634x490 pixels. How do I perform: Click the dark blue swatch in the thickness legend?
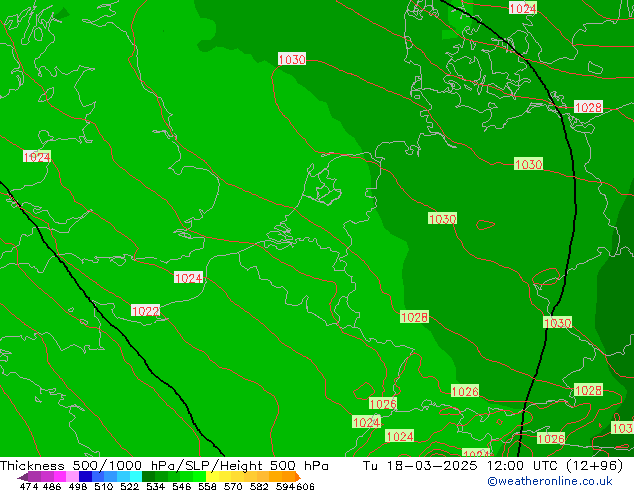coord(85,476)
